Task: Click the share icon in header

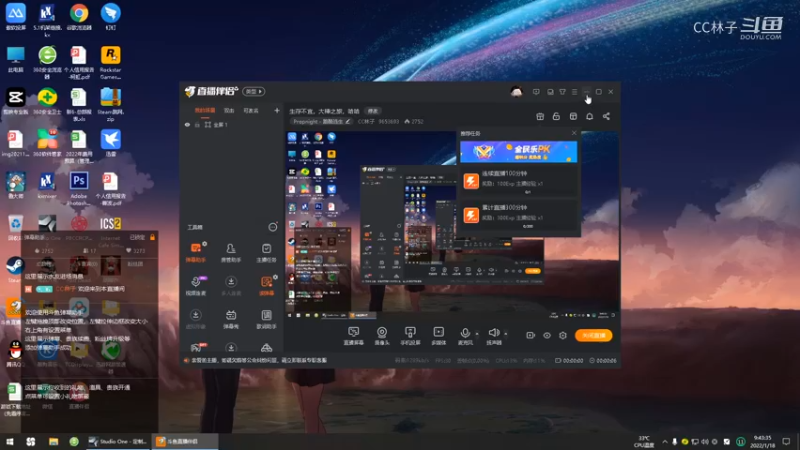Action: click(x=606, y=116)
